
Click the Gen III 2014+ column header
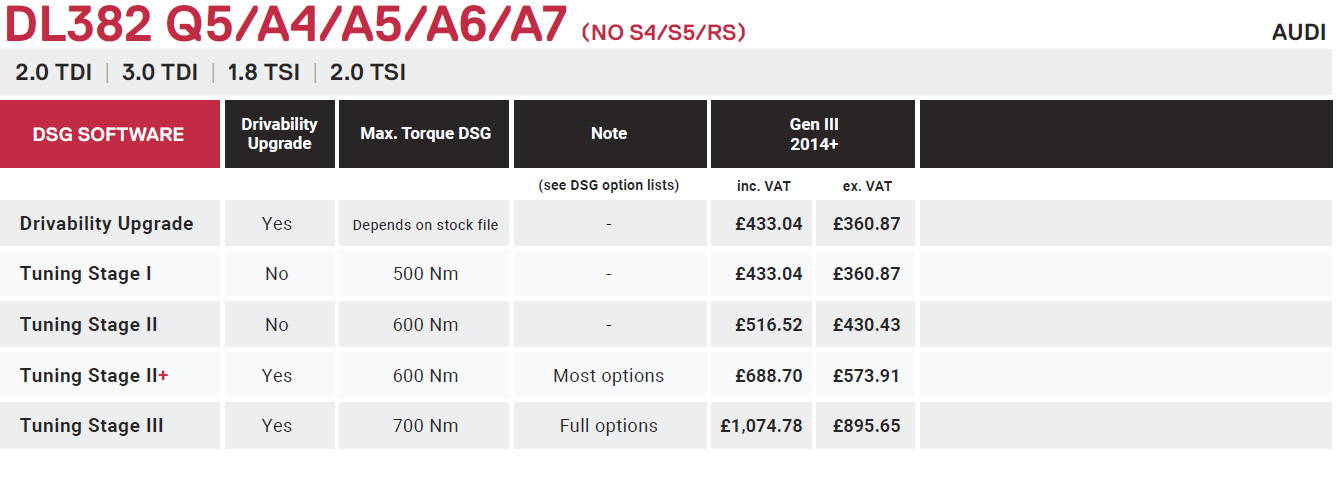pos(813,134)
